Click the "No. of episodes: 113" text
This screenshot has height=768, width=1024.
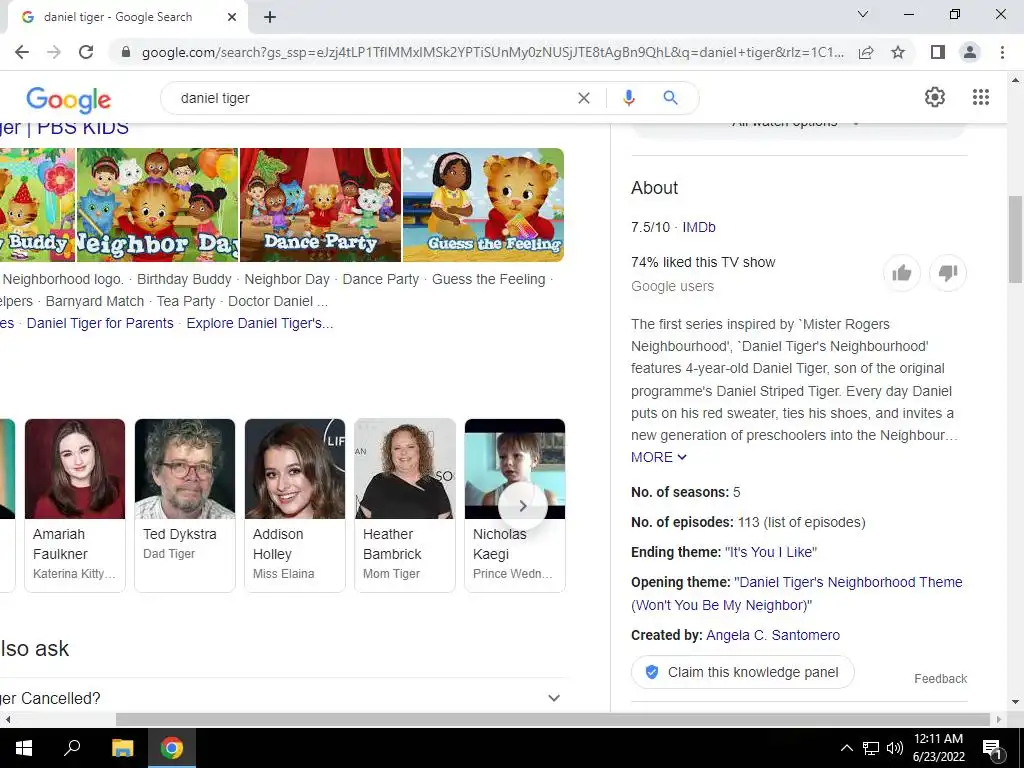click(x=748, y=522)
